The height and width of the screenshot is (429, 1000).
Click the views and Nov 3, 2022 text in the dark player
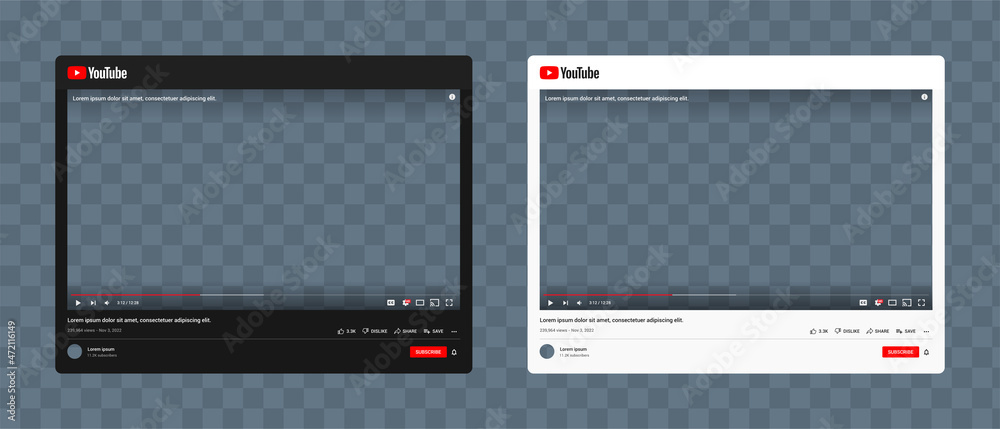click(94, 331)
